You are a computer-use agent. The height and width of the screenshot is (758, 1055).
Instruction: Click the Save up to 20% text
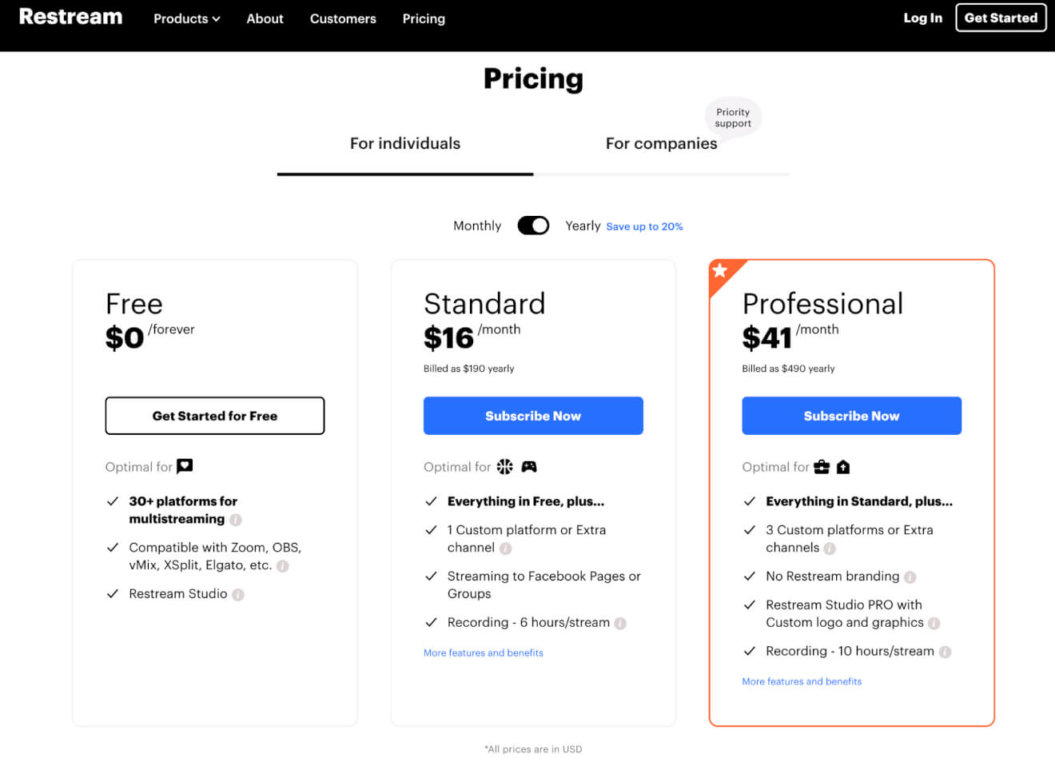pyautogui.click(x=644, y=227)
